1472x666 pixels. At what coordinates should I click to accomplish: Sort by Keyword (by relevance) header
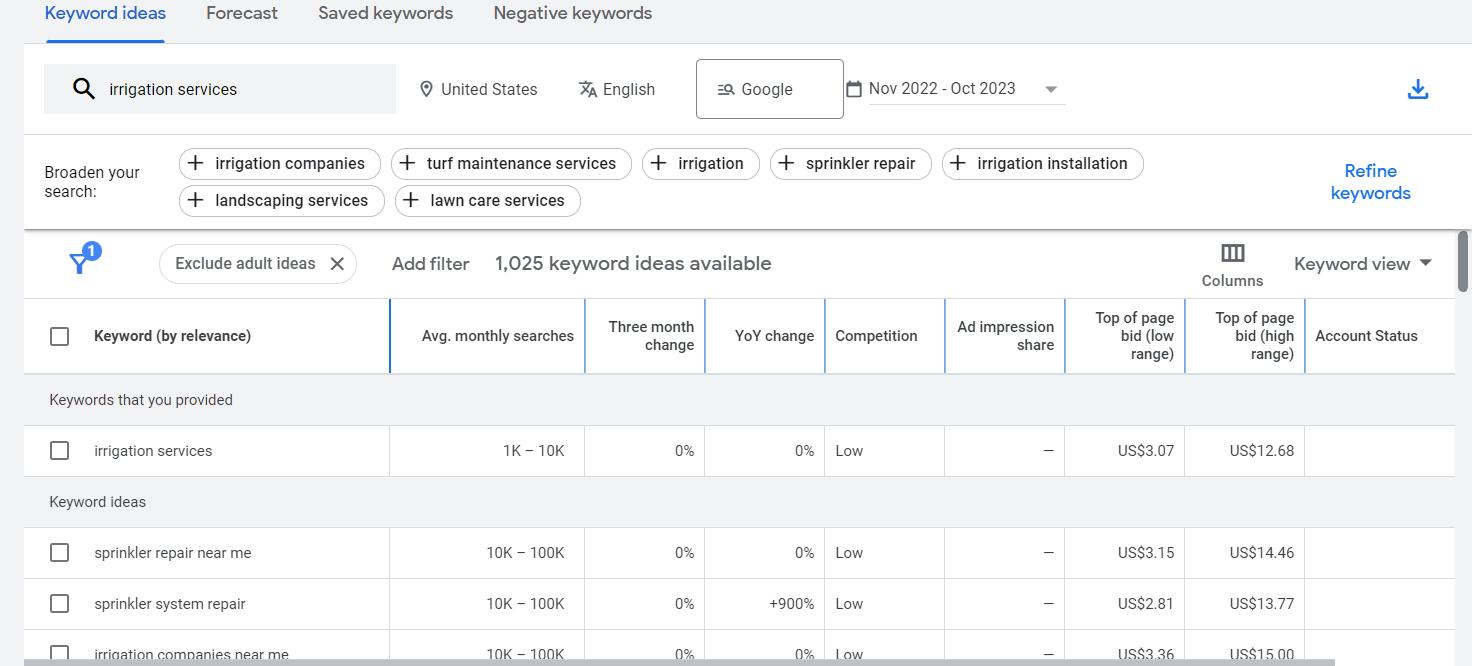coord(172,336)
